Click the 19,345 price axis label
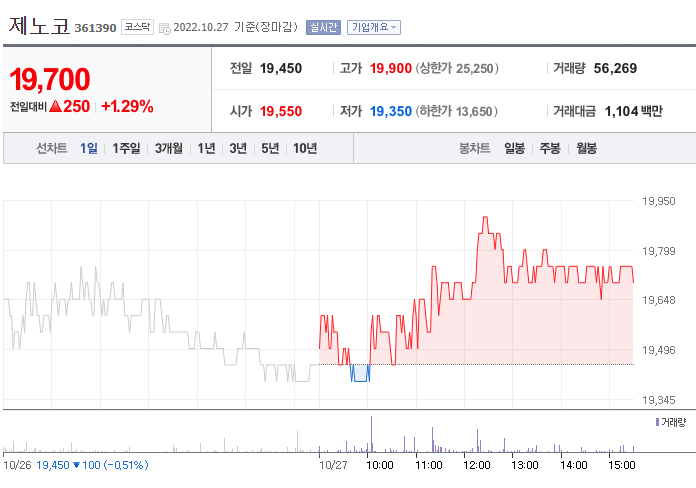The image size is (696, 488). pyautogui.click(x=659, y=401)
